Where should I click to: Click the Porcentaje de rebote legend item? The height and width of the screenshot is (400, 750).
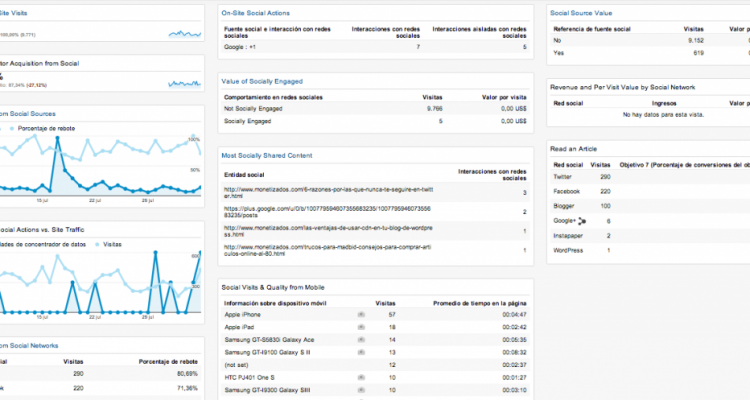tap(43, 128)
